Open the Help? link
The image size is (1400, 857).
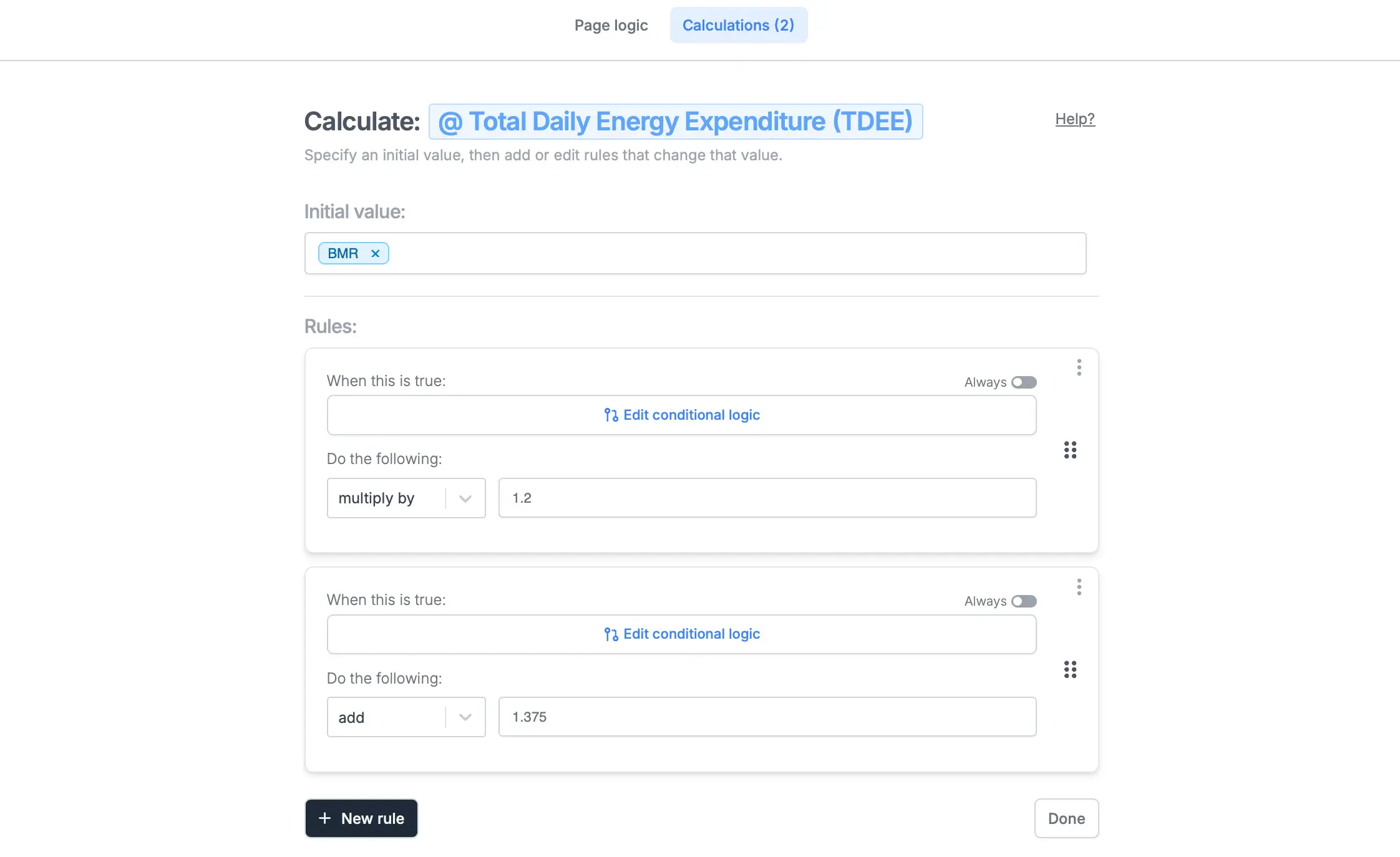point(1074,119)
